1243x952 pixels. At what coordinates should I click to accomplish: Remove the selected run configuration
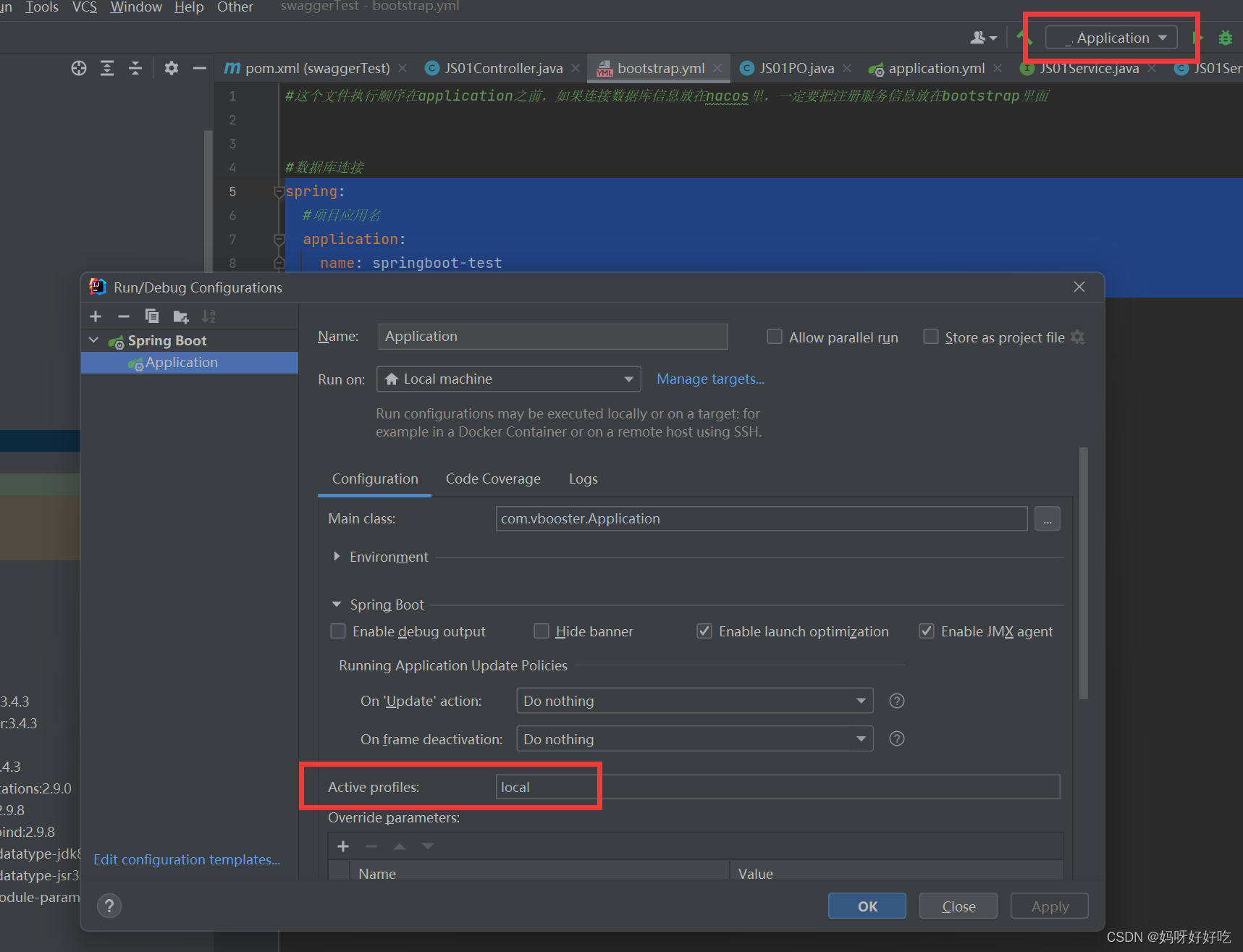click(x=123, y=316)
